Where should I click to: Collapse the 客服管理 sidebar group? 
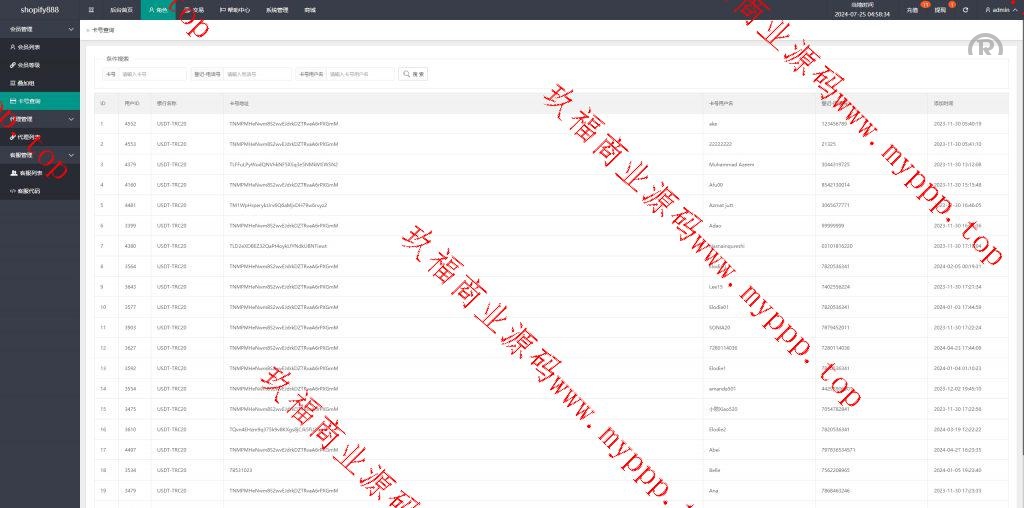coord(40,155)
